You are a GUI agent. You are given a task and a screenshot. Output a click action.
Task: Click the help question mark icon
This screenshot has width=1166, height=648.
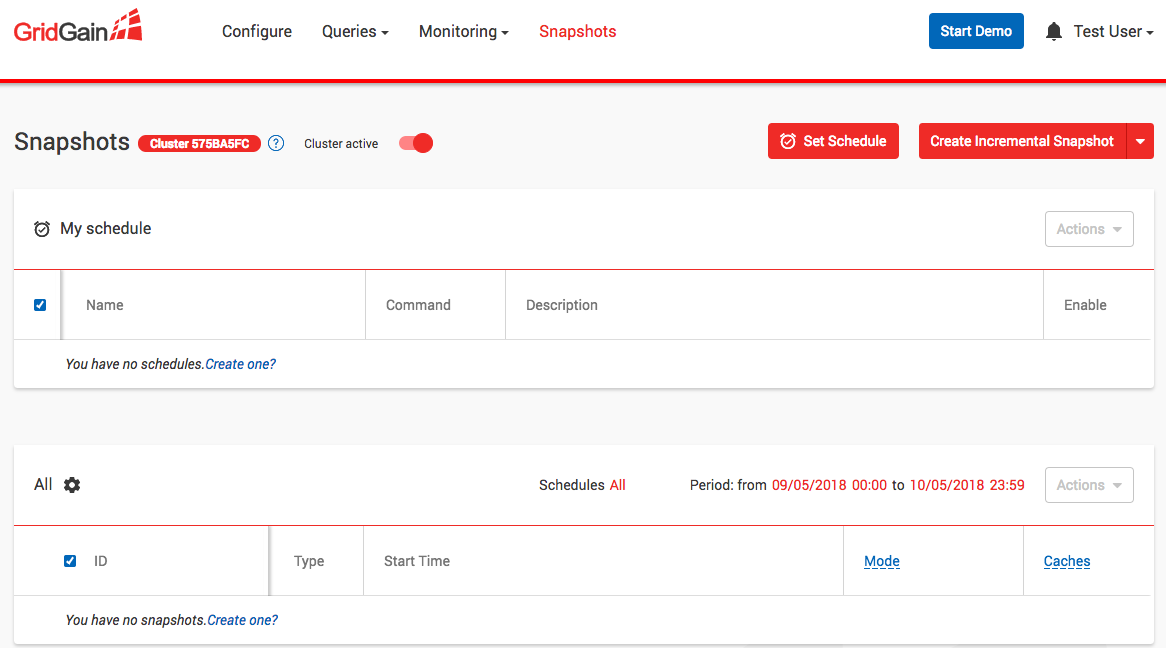click(x=276, y=143)
